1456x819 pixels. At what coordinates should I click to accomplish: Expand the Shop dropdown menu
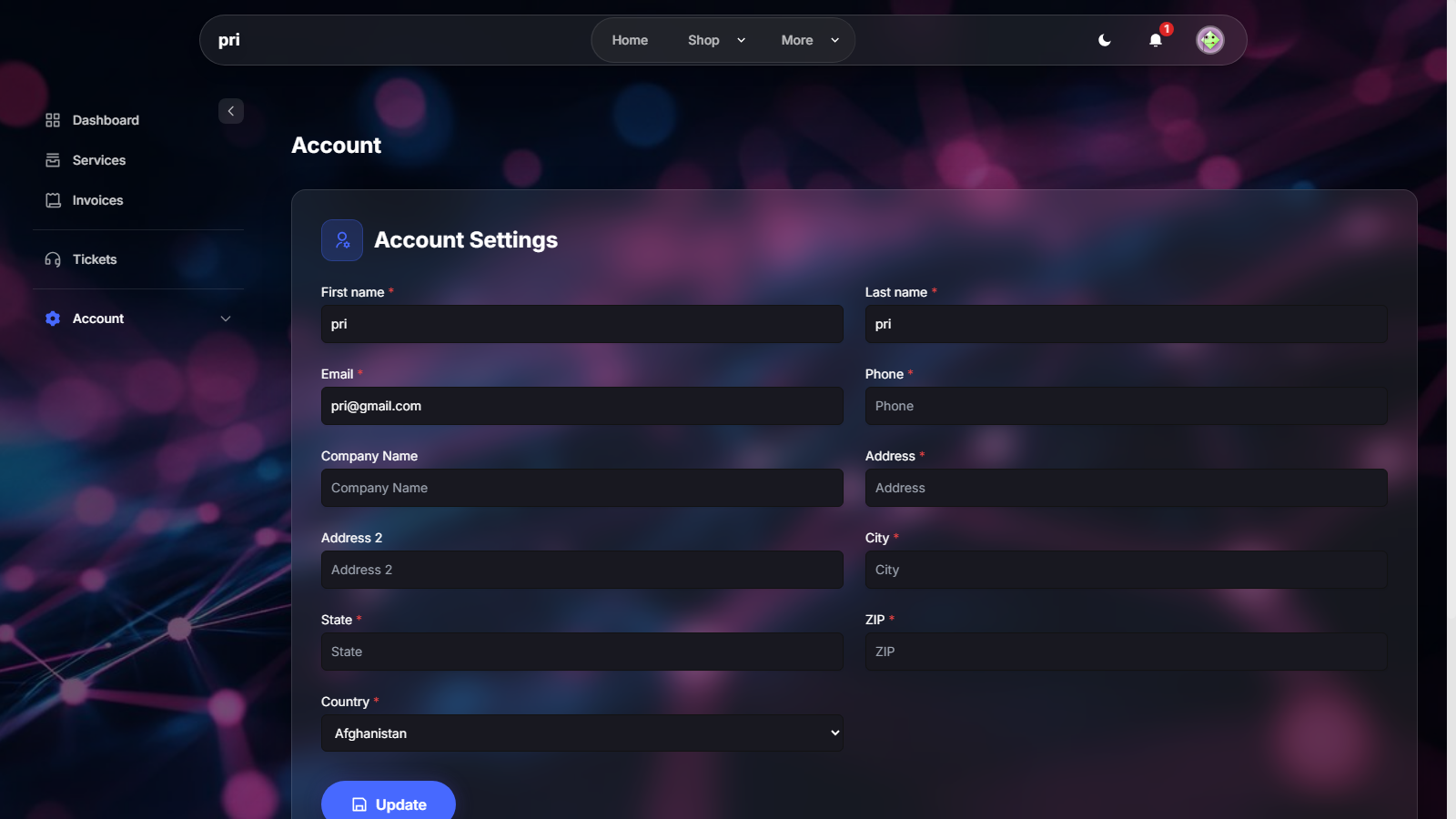(x=716, y=40)
